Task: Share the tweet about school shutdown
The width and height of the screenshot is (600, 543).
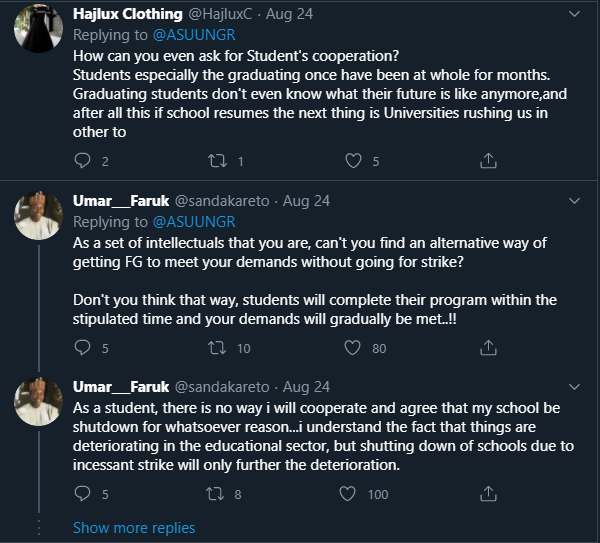Action: (489, 493)
